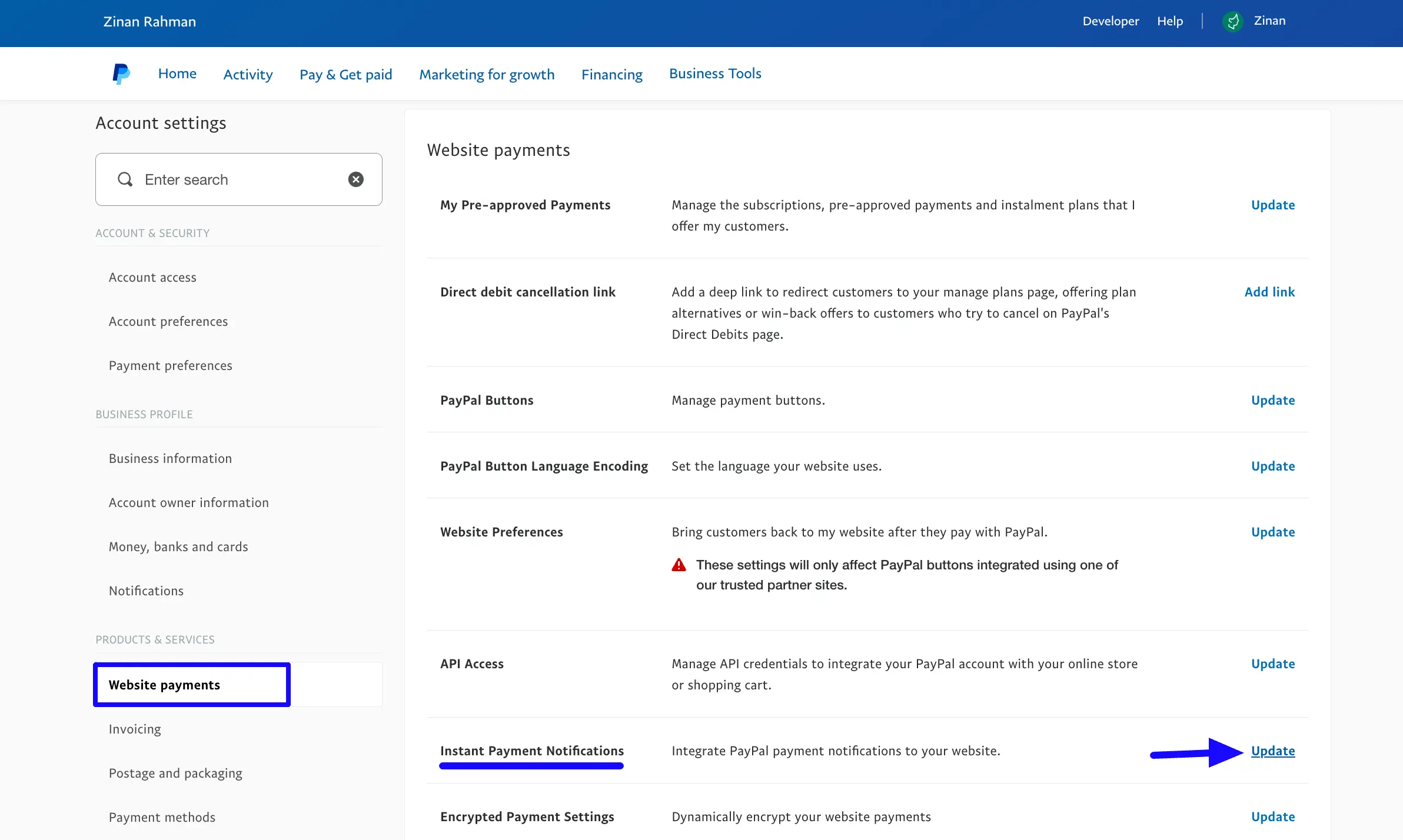The image size is (1403, 840).
Task: Update PayPal Buttons
Action: click(x=1273, y=400)
